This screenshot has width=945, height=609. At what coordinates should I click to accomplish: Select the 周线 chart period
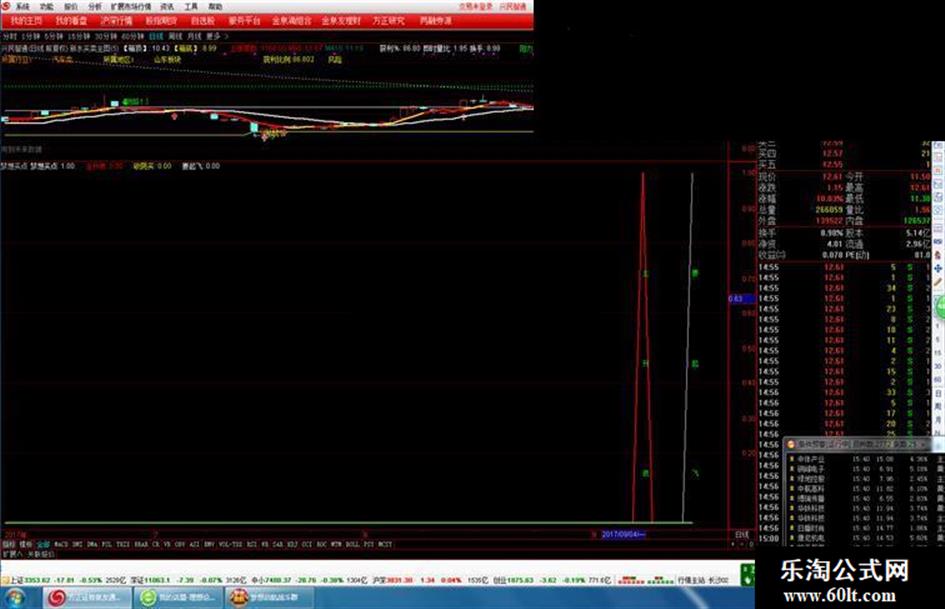click(175, 37)
